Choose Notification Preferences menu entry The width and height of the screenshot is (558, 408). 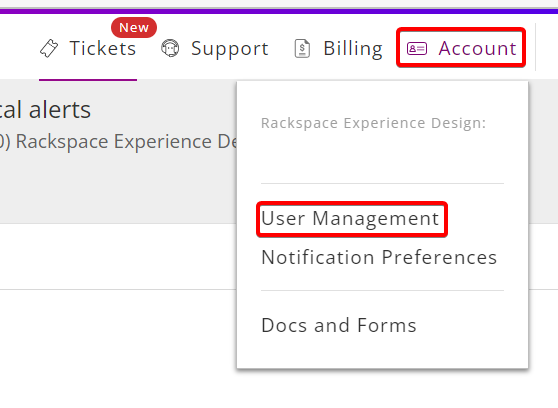coord(379,257)
